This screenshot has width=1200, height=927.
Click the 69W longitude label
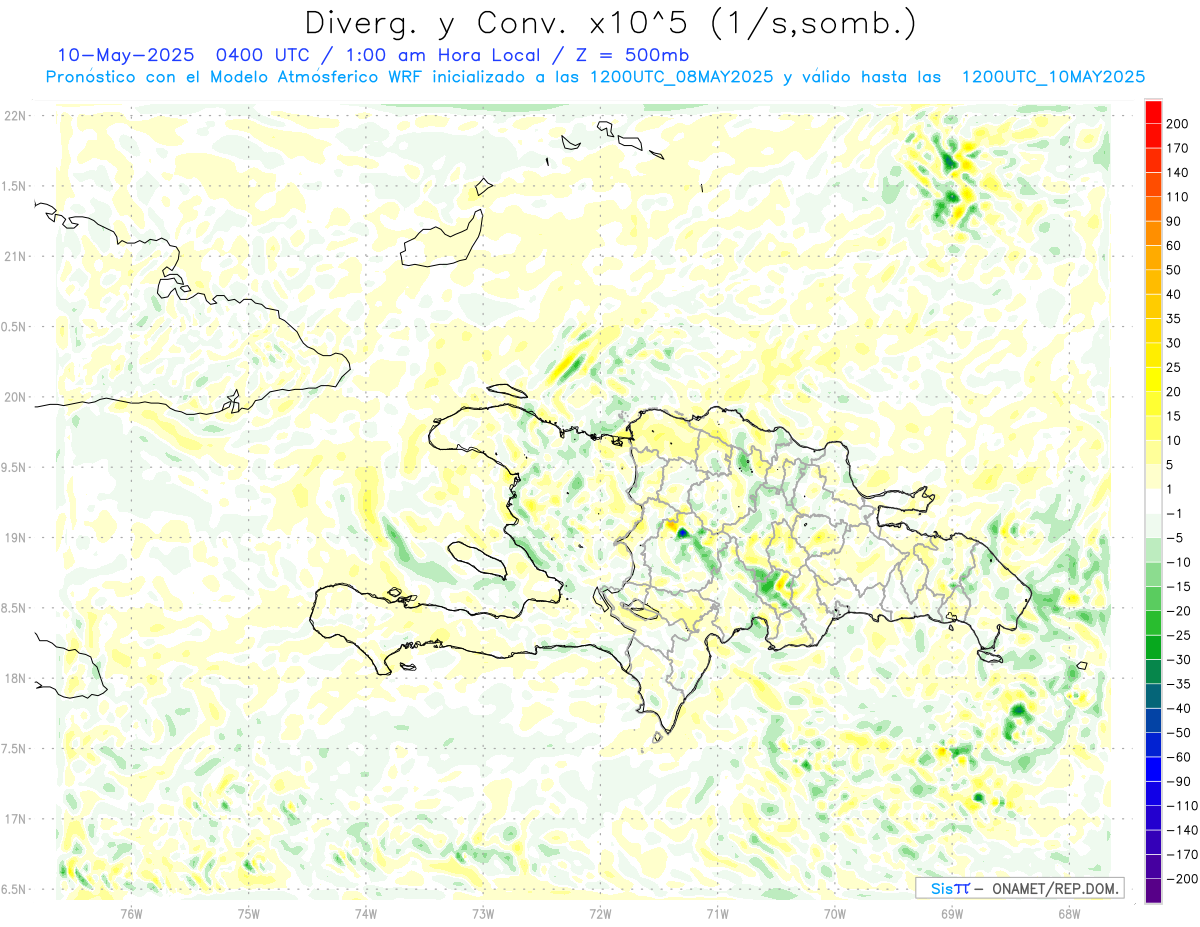tap(952, 912)
